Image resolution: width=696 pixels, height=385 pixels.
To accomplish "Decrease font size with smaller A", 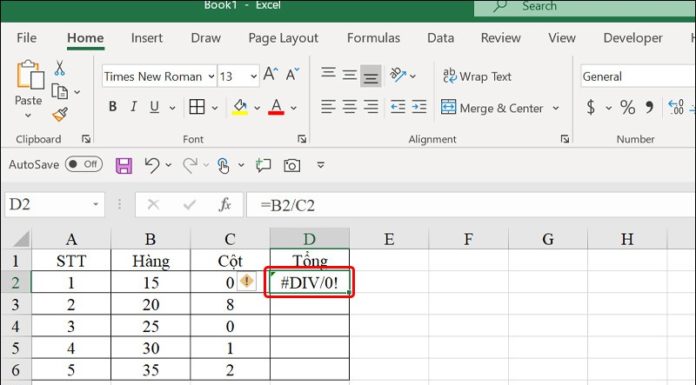I will 292,74.
